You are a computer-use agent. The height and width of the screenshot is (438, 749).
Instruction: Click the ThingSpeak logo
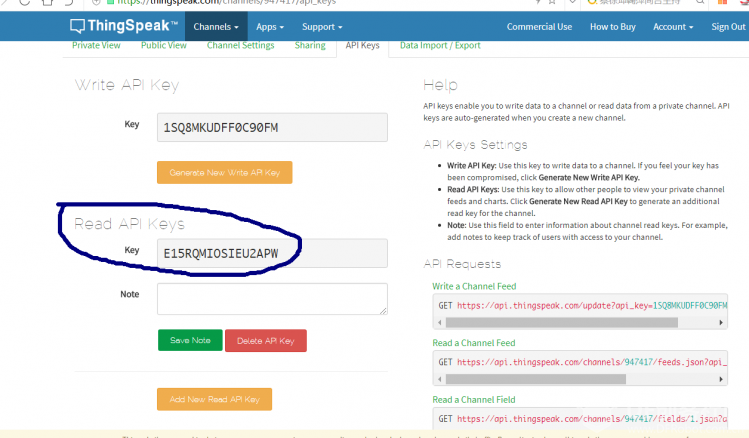124,26
